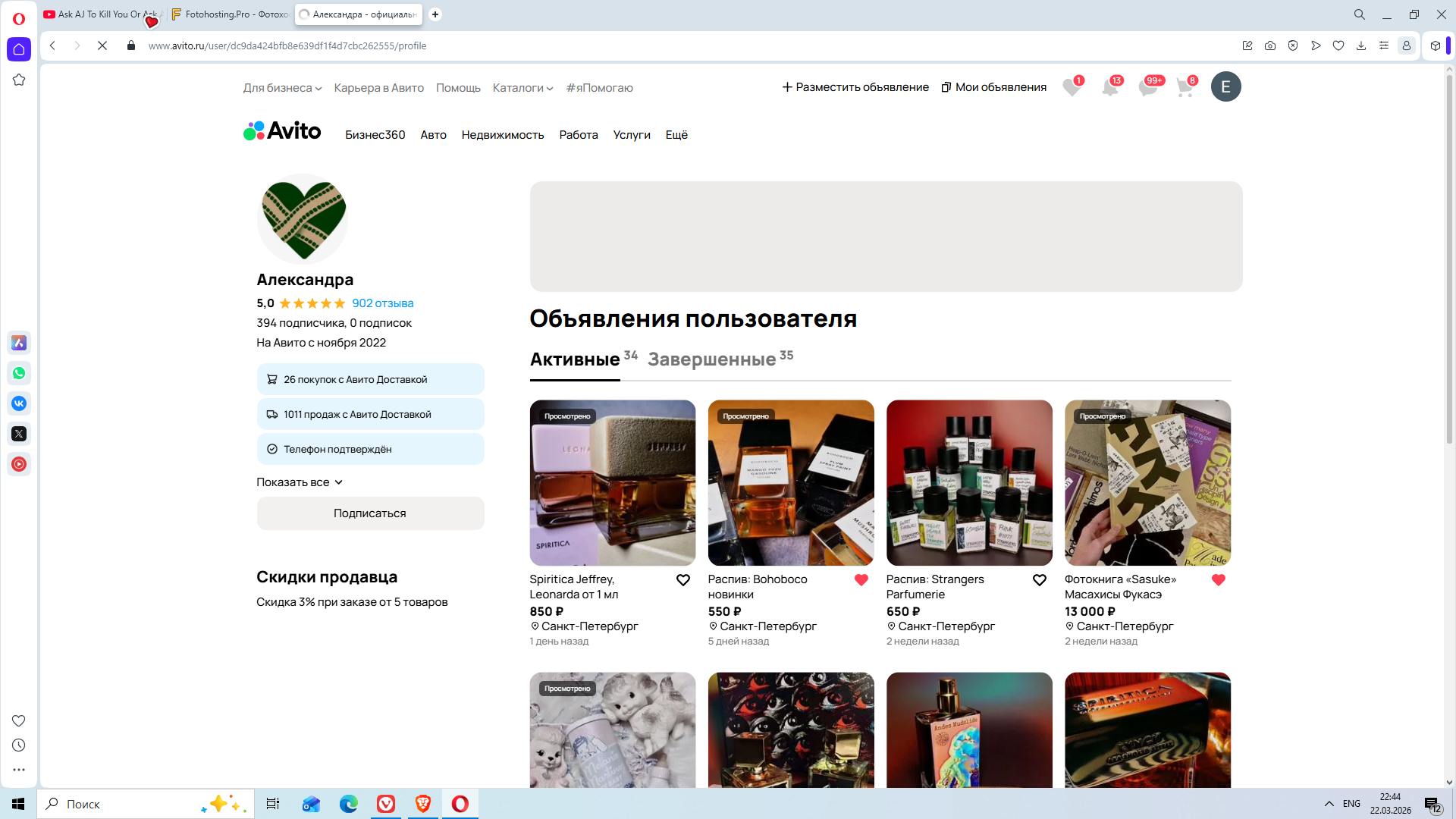Favorite the Spiritica Jeffrey listing heart
Viewport: 1456px width, 819px height.
pyautogui.click(x=682, y=580)
